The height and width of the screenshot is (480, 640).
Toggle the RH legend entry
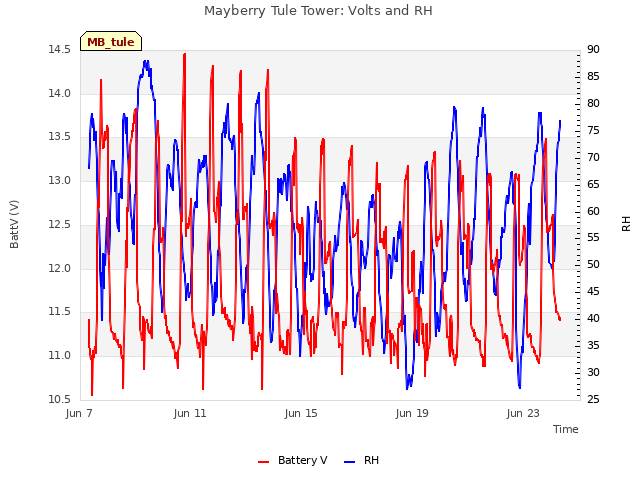tap(362, 460)
